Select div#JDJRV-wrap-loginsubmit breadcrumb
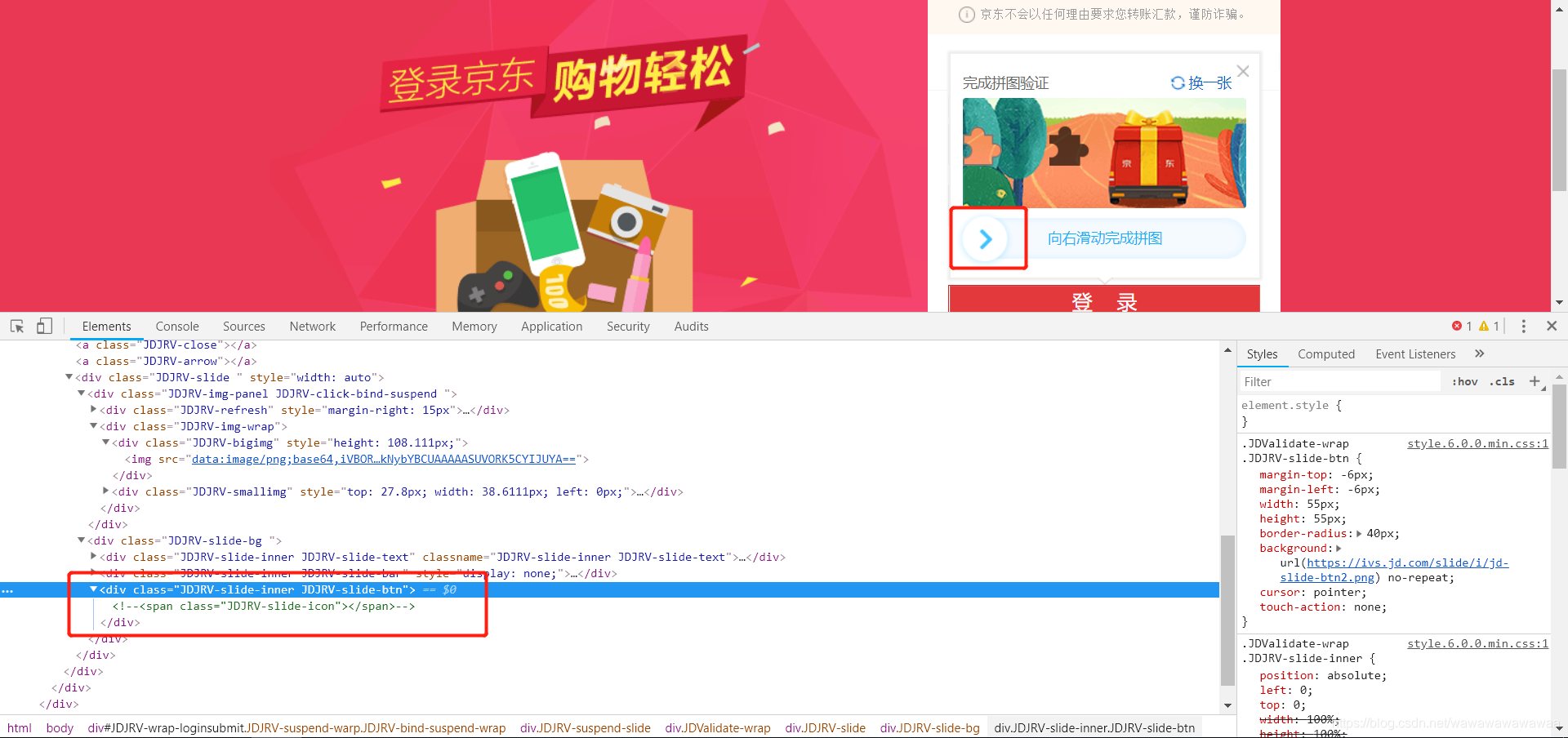 (x=296, y=727)
